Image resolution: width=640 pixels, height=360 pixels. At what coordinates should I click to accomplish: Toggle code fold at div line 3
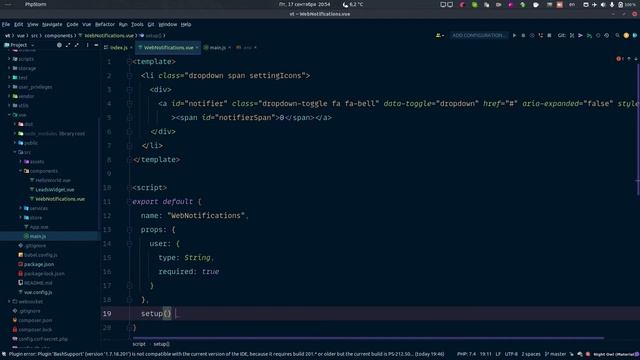[129, 89]
